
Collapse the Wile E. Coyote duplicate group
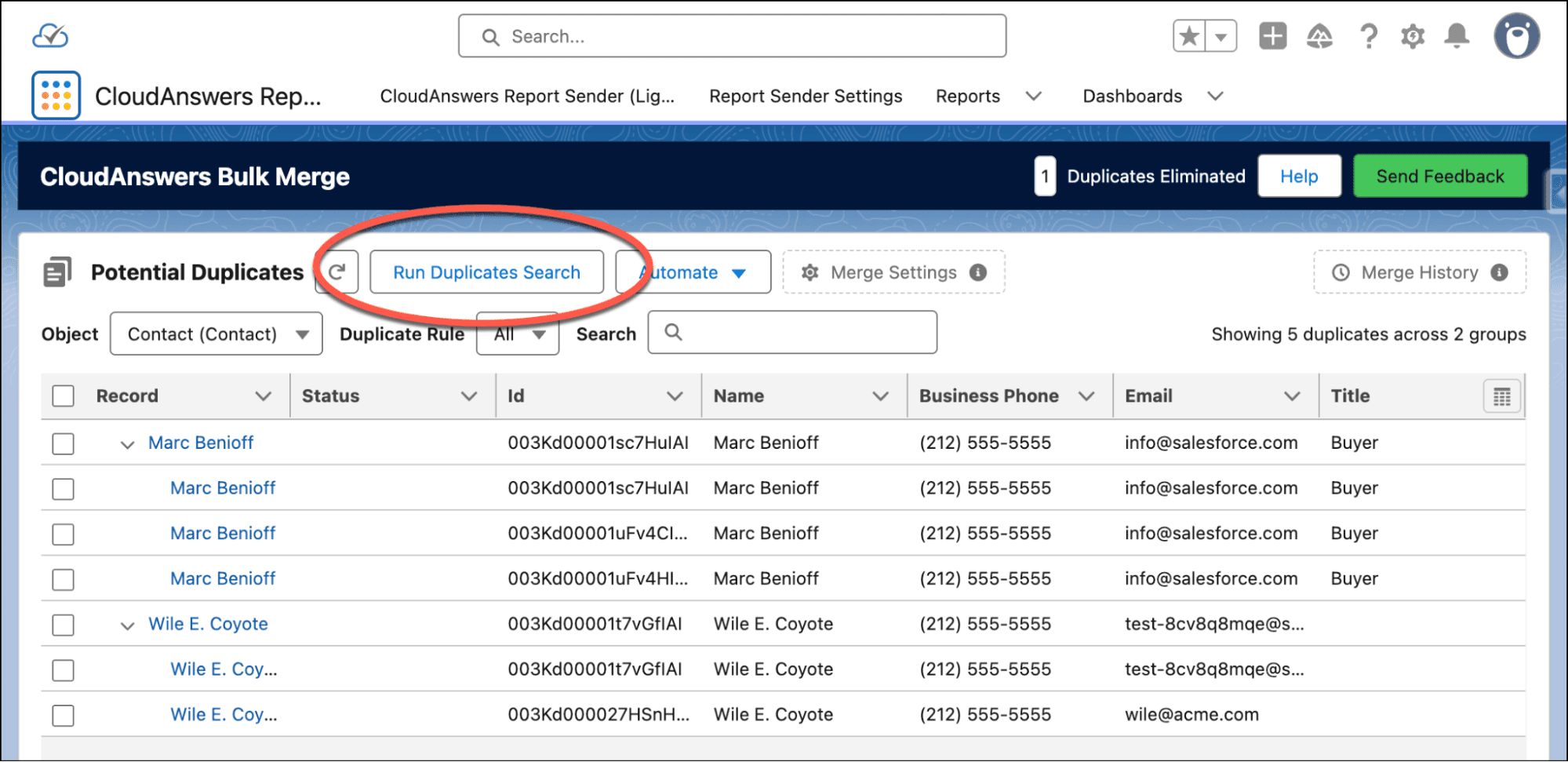127,626
